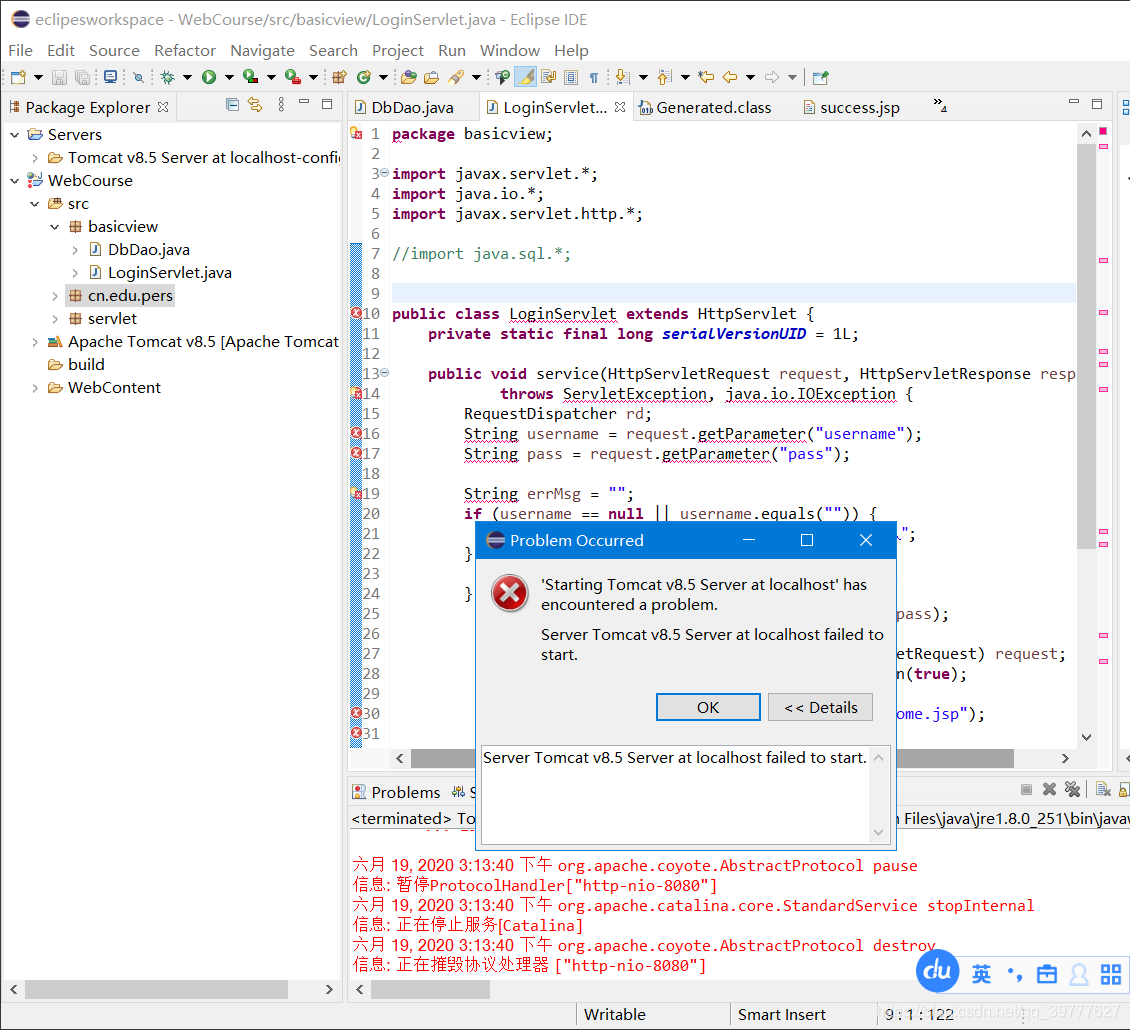Open the Navigate menu

click(262, 50)
